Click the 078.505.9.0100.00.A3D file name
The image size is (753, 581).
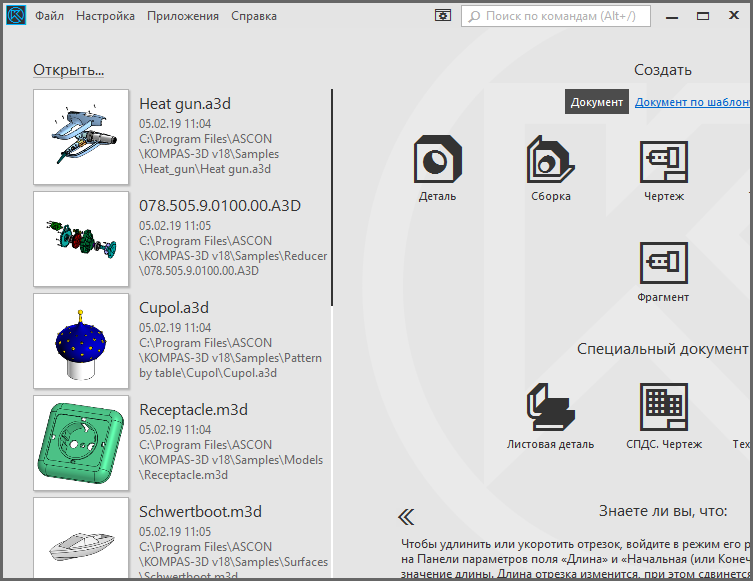click(x=220, y=206)
